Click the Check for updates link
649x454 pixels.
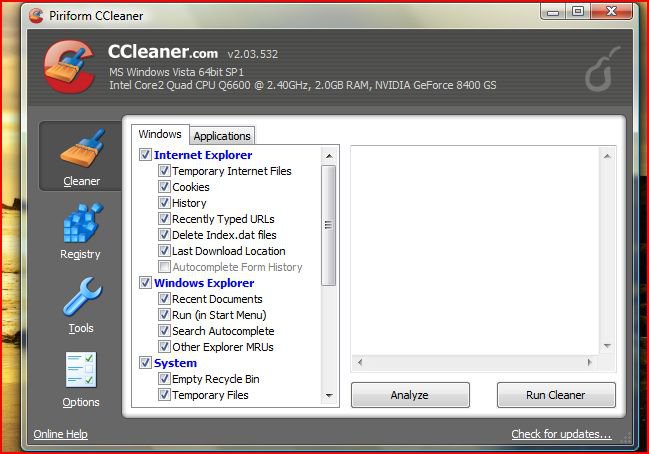tap(561, 434)
